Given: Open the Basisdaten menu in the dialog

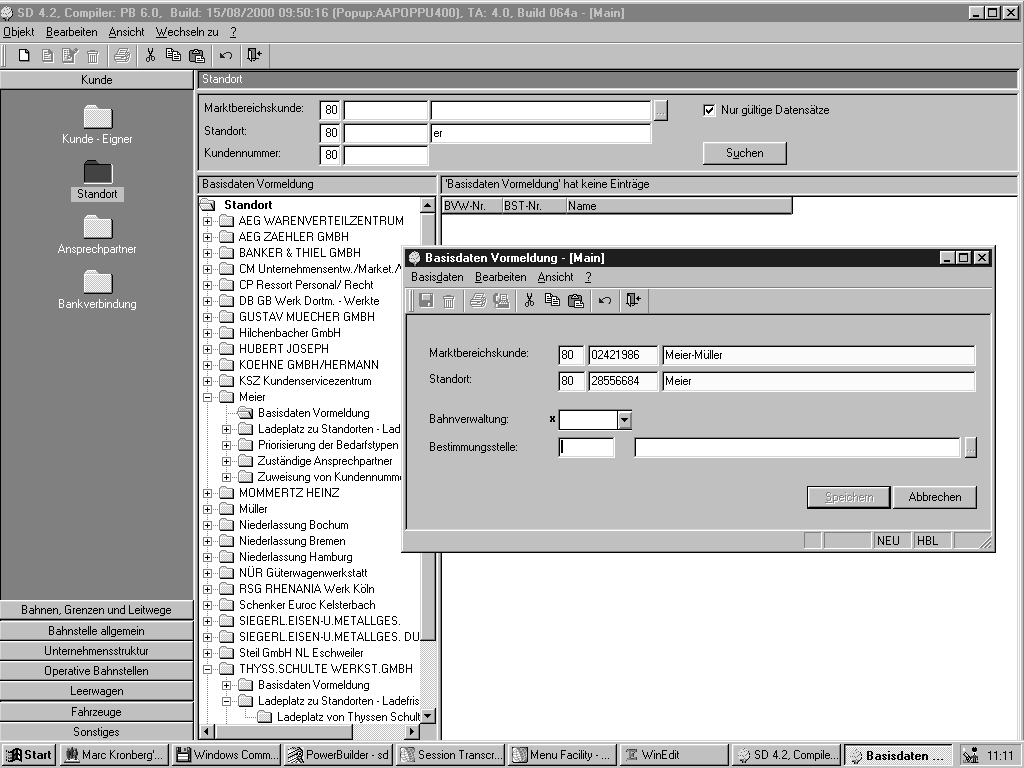Looking at the screenshot, I should tap(437, 277).
